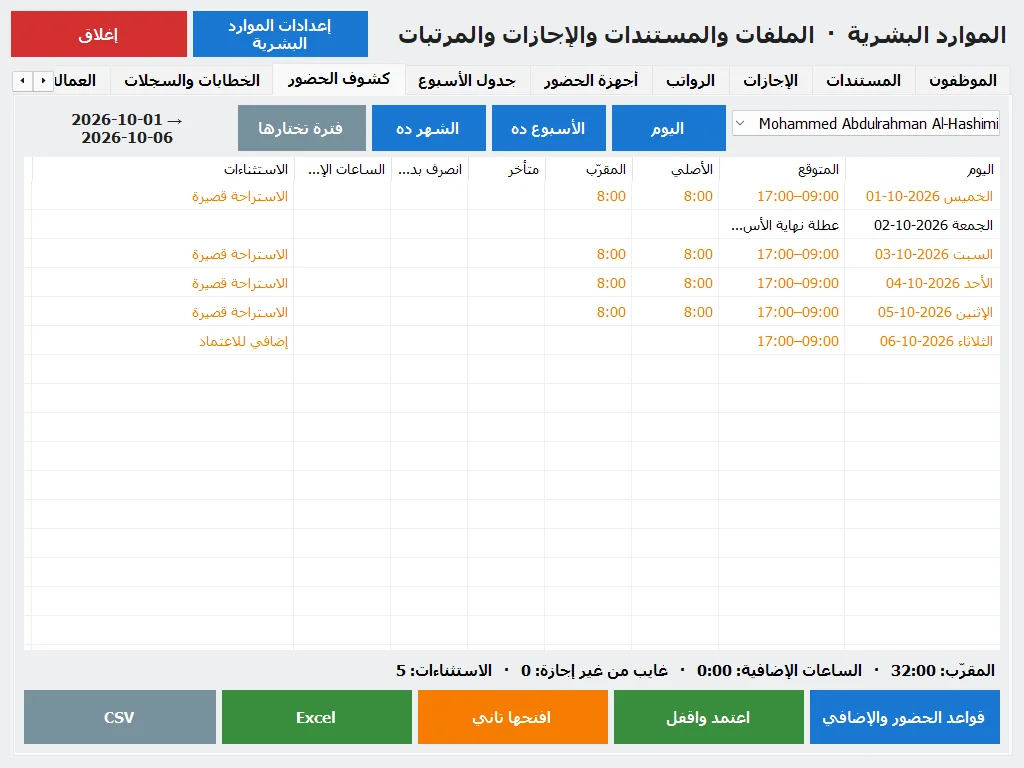This screenshot has width=1024, height=768.
Task: Select the row الأحد 04-10-2026
Action: point(512,283)
